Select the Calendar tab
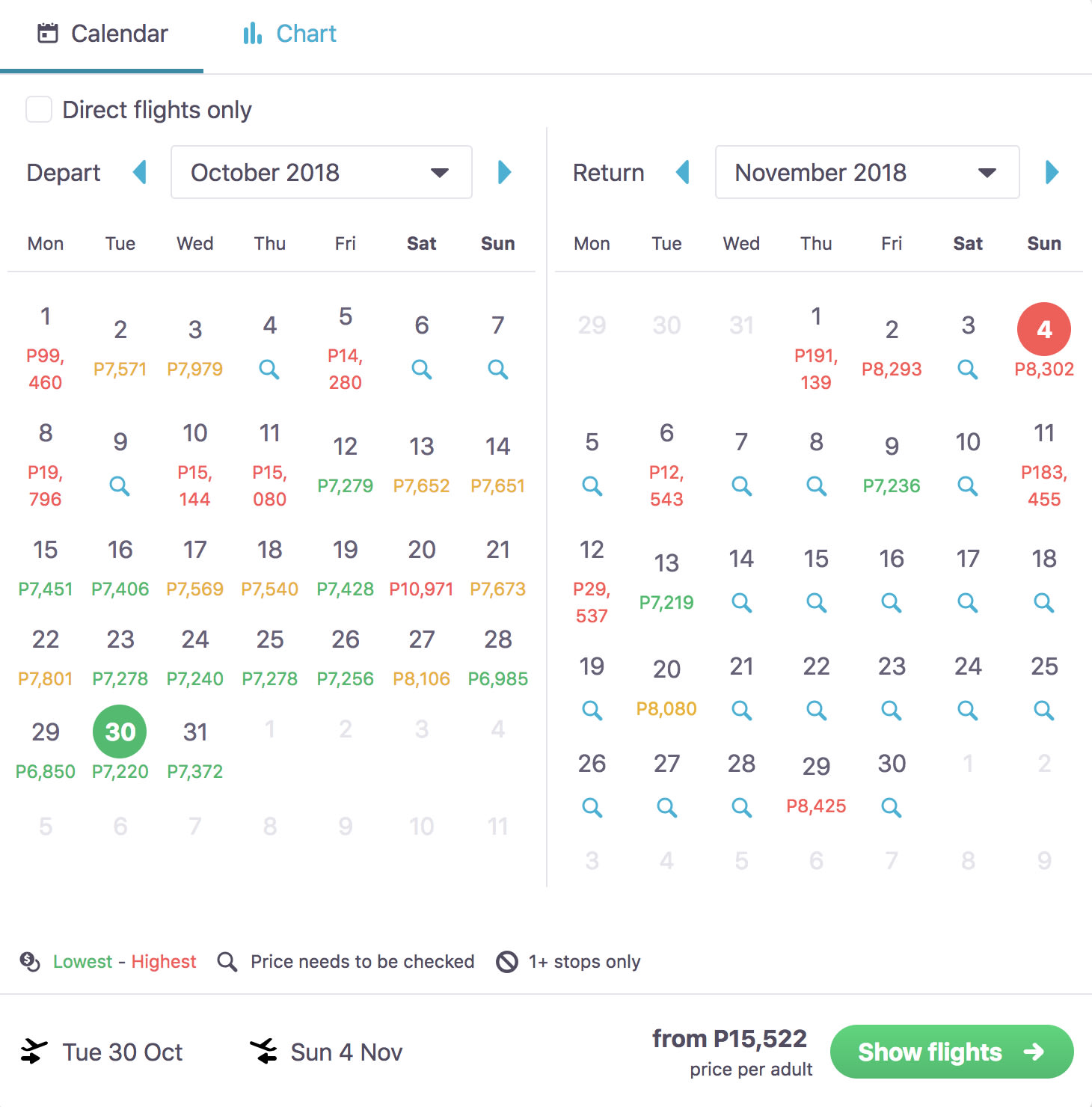1092x1107 pixels. pyautogui.click(x=102, y=34)
